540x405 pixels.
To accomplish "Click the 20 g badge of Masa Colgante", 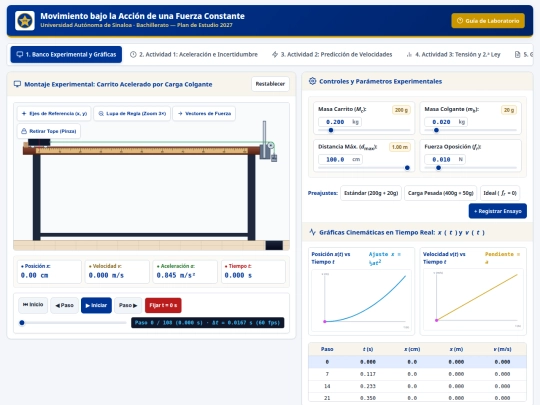I will point(509,110).
